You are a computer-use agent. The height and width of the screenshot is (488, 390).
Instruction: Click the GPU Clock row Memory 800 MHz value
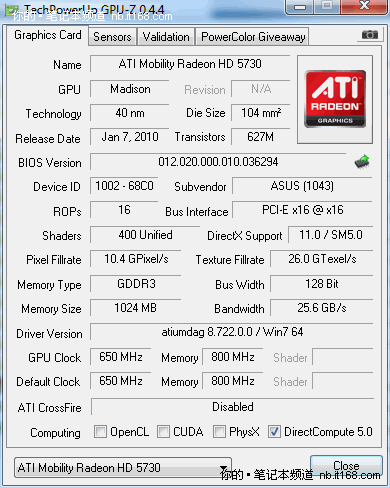coord(233,357)
